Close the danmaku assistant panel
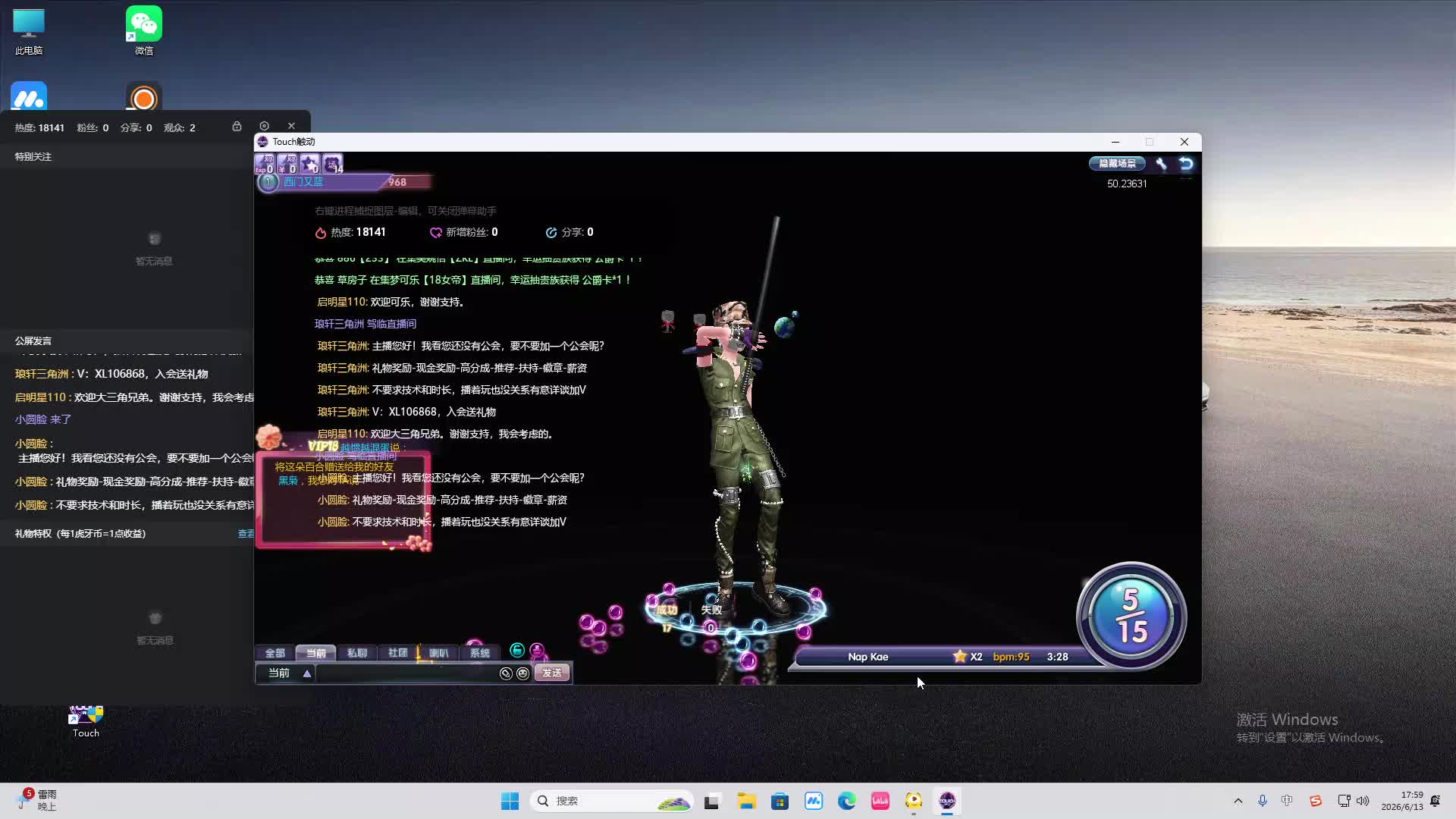This screenshot has height=819, width=1456. click(291, 126)
